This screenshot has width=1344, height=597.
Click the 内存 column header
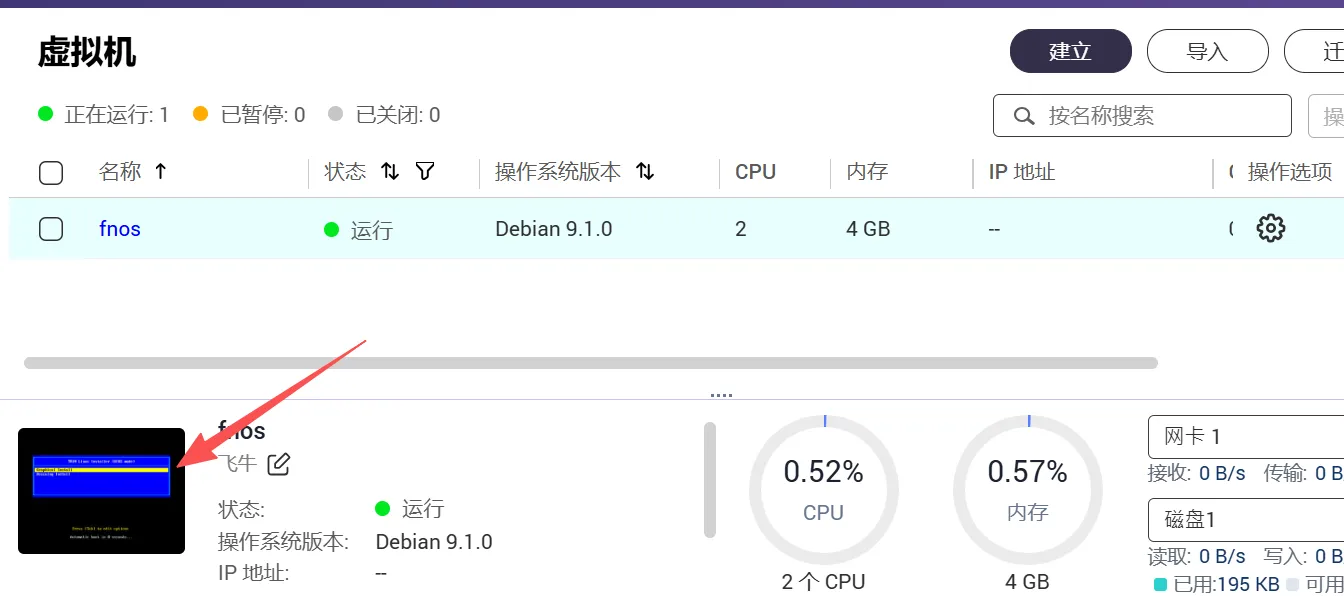pyautogui.click(x=867, y=172)
